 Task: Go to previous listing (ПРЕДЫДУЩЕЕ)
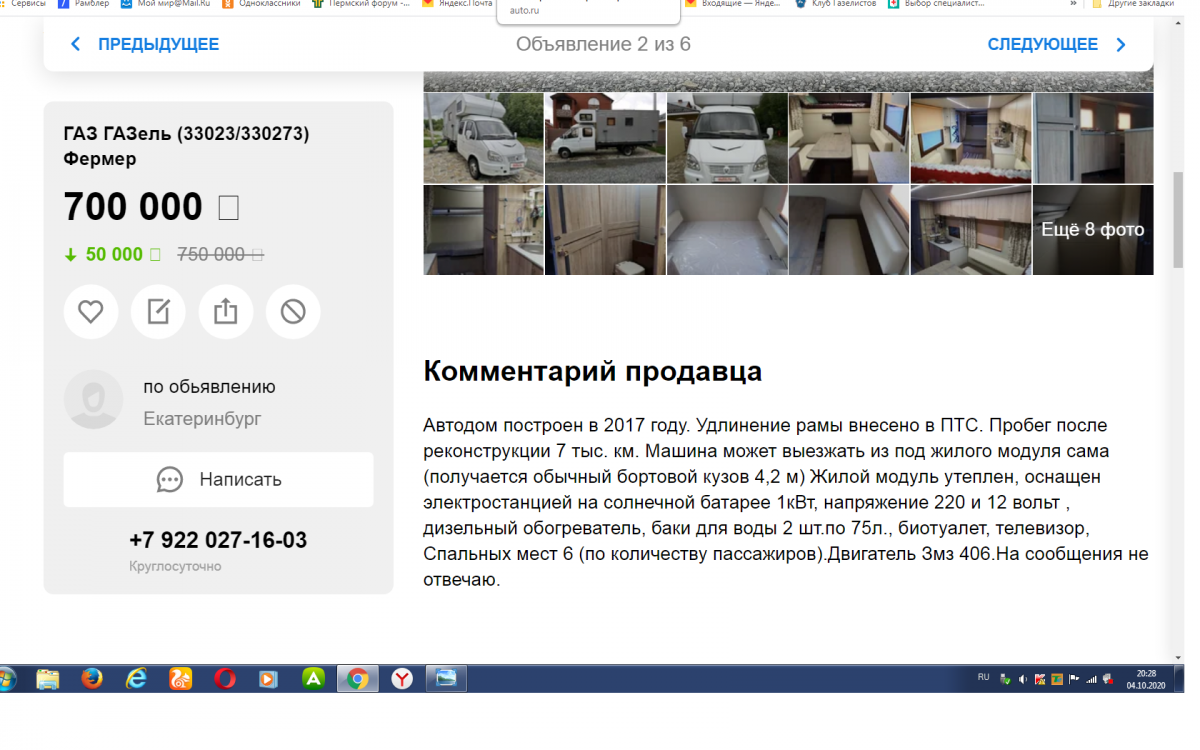click(x=144, y=44)
